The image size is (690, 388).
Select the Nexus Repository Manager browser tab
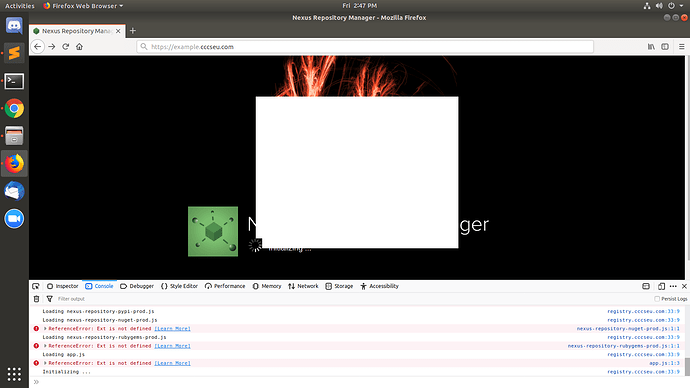coord(77,31)
